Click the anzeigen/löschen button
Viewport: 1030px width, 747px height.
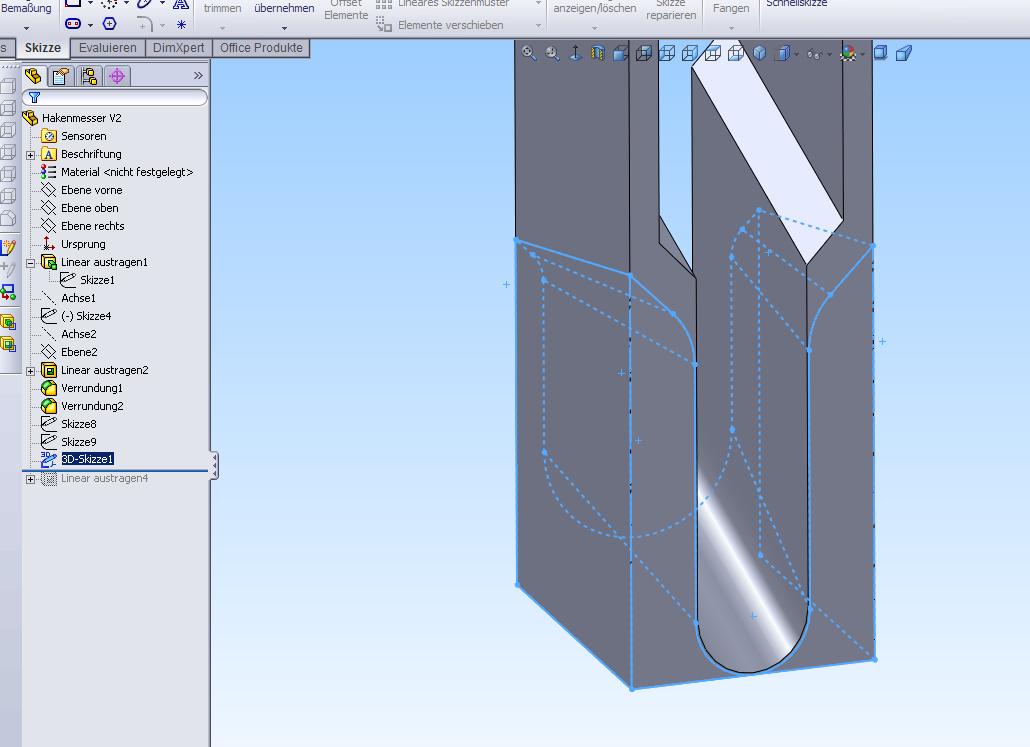(594, 8)
